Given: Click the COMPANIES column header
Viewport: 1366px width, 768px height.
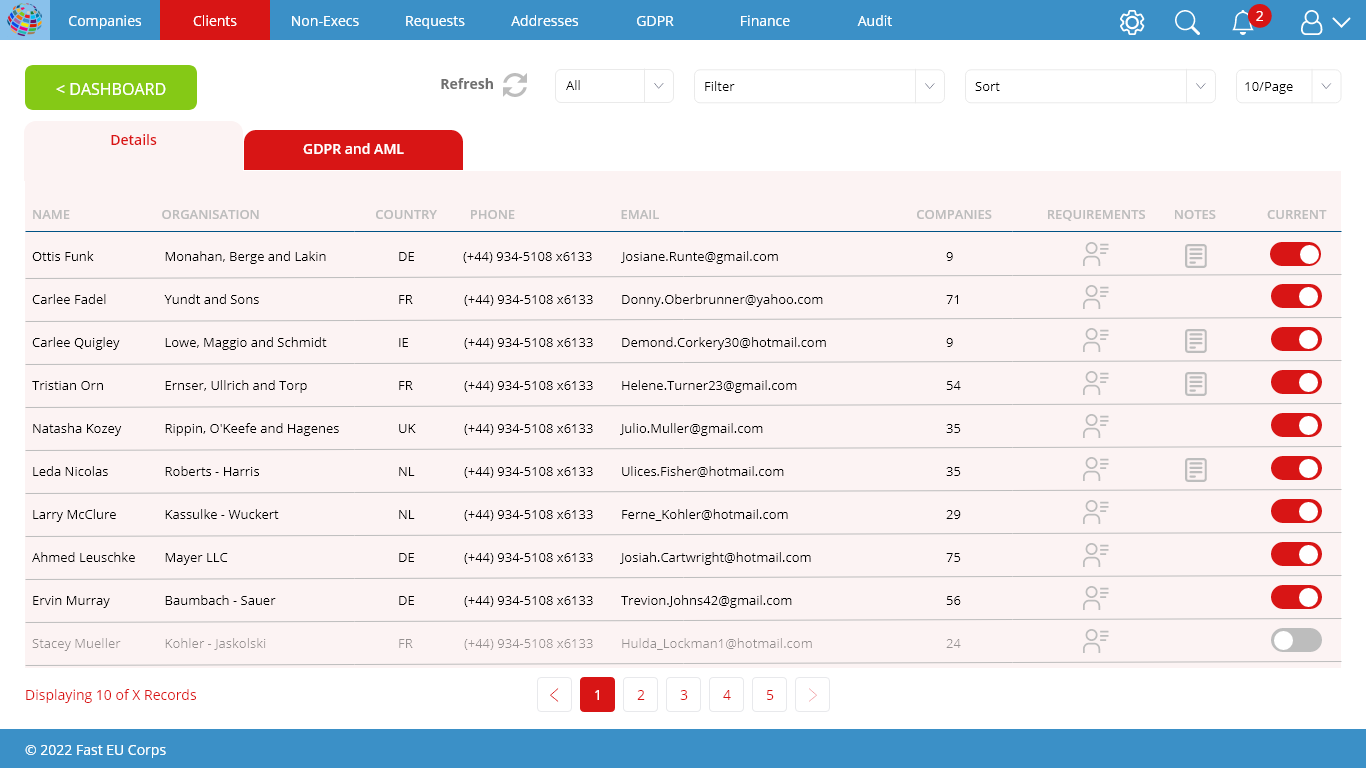Looking at the screenshot, I should (x=954, y=214).
